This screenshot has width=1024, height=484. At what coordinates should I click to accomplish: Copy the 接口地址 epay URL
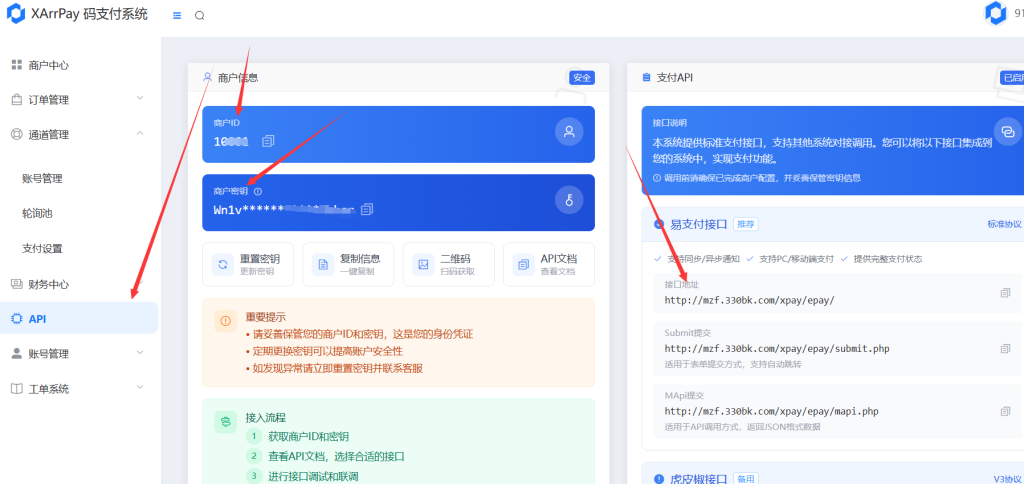point(1005,293)
